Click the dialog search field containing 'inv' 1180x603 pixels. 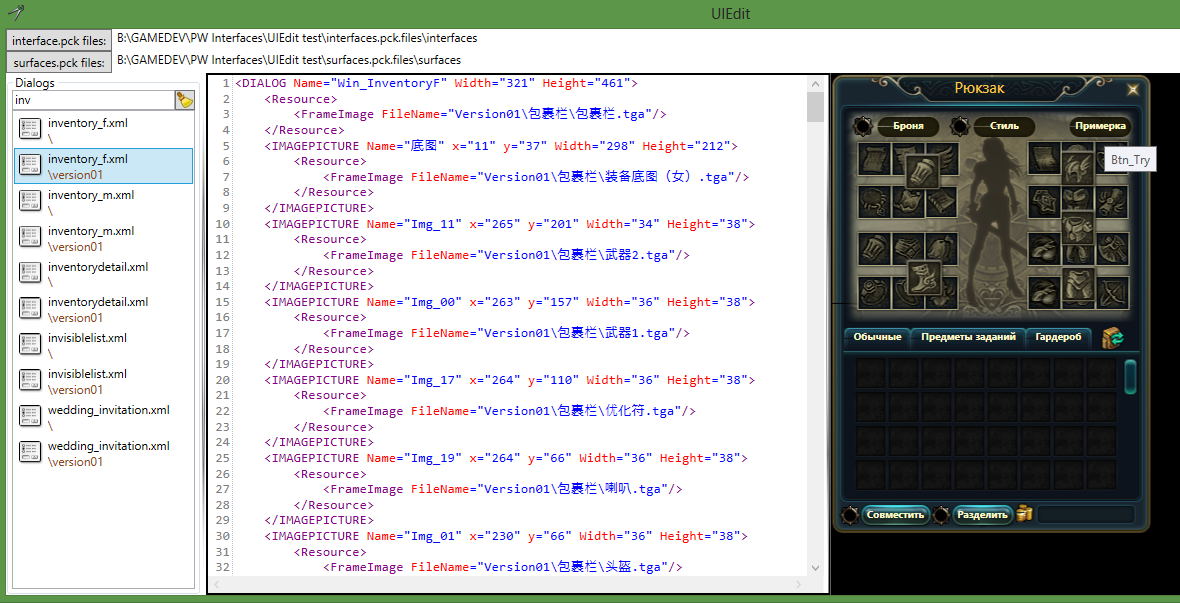(x=92, y=100)
